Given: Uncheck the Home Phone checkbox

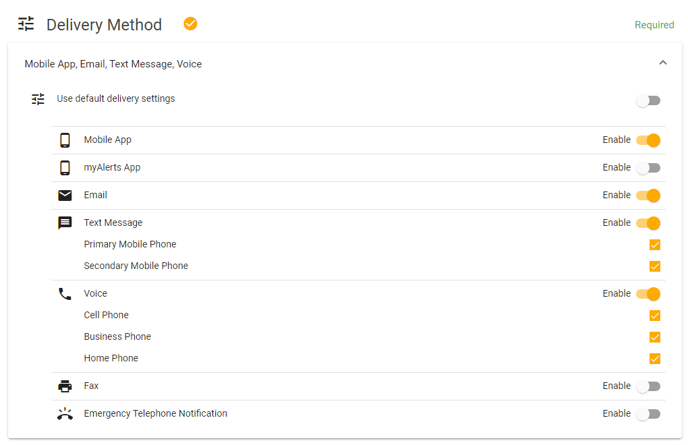Looking at the screenshot, I should 655,358.
